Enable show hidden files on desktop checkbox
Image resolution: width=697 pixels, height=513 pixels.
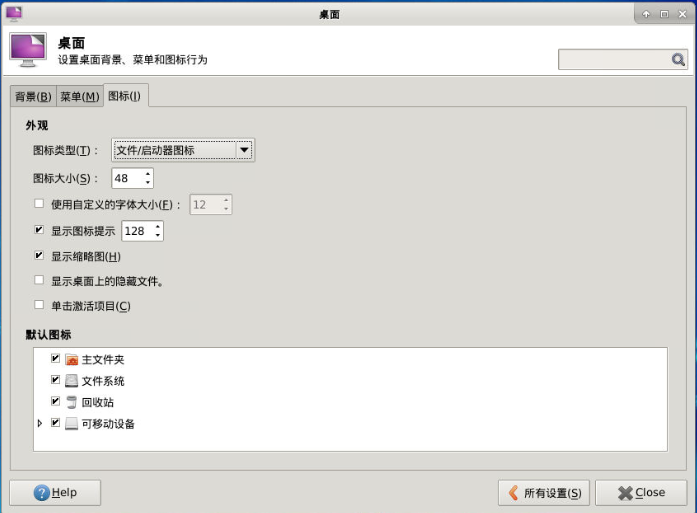39,280
